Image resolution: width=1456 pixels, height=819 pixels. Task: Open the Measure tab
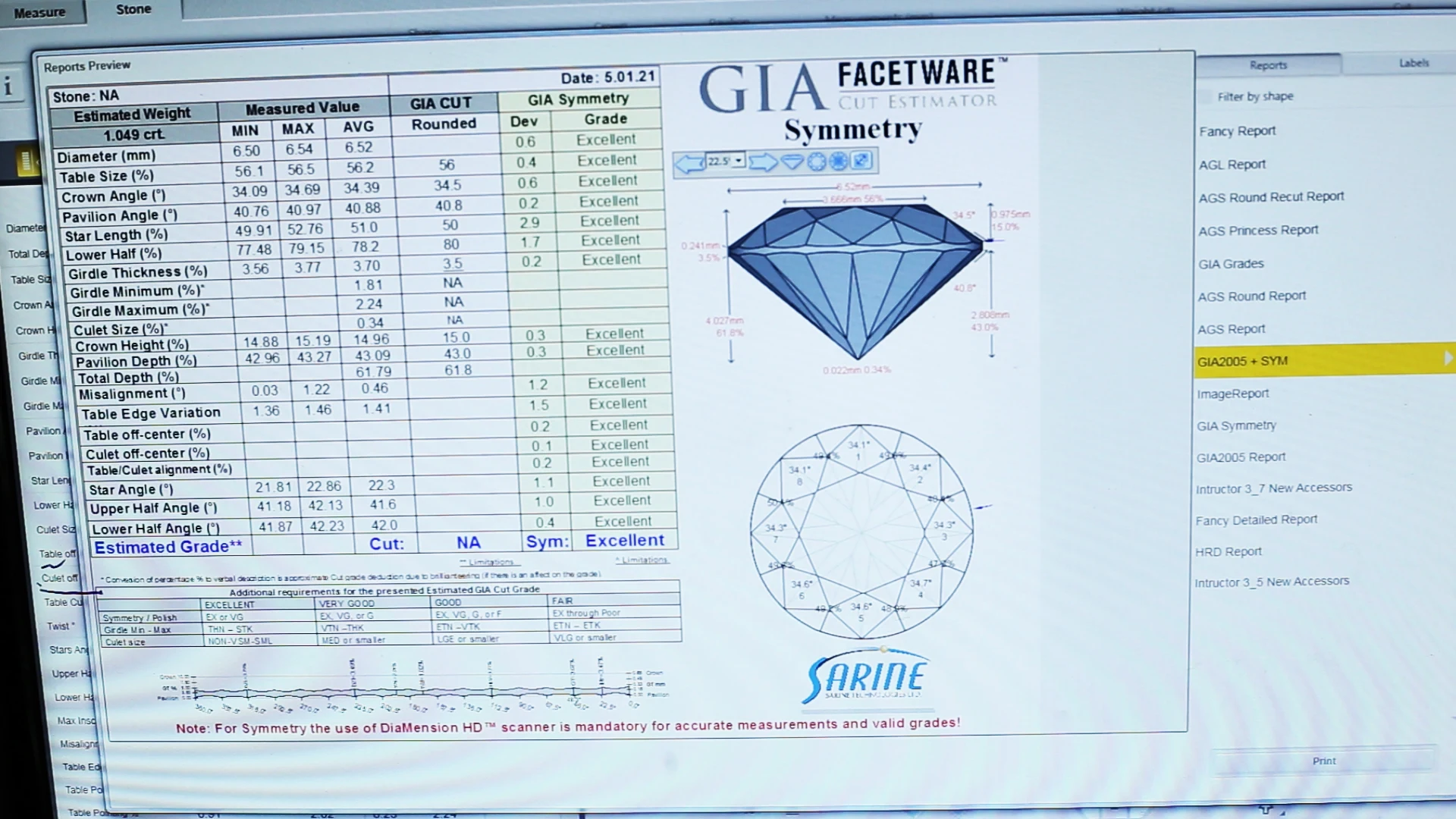[x=39, y=13]
